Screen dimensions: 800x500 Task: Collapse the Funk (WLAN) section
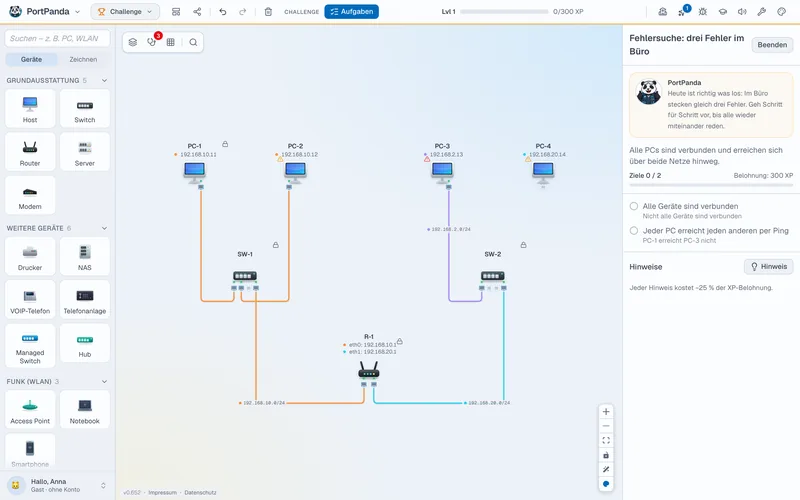104,381
